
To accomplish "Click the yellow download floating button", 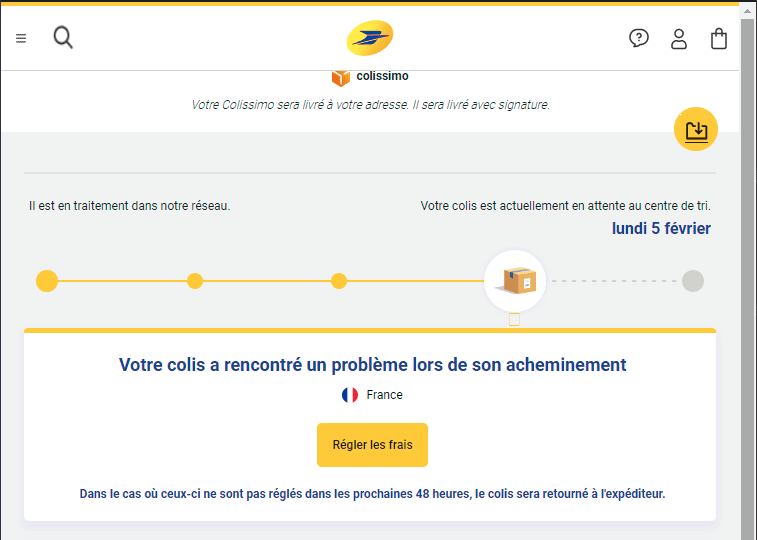I will click(696, 129).
